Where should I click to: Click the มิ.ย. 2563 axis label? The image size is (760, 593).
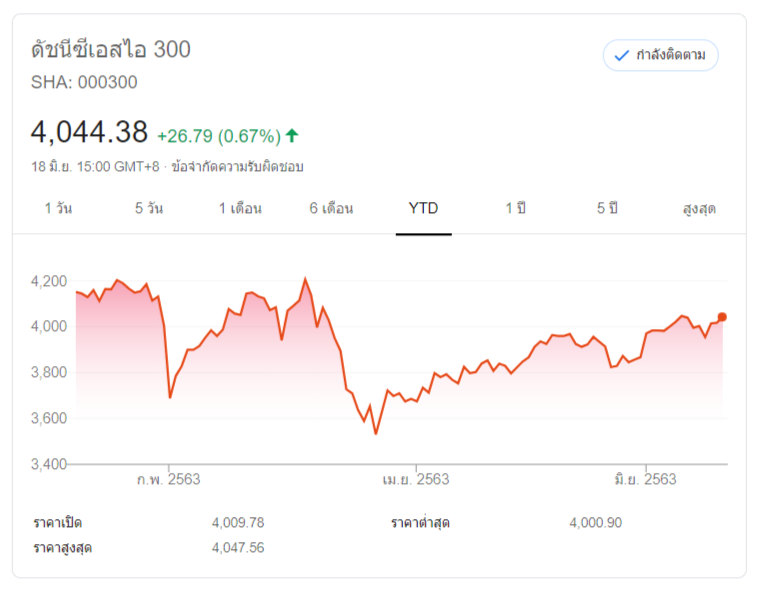pyautogui.click(x=645, y=480)
